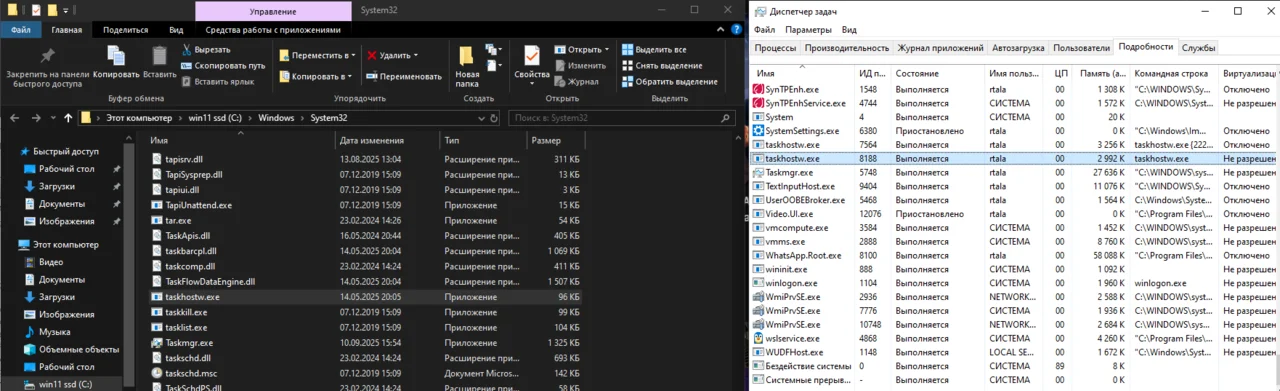
Task: Click the Rename (Переименовать) icon
Action: coord(372,76)
